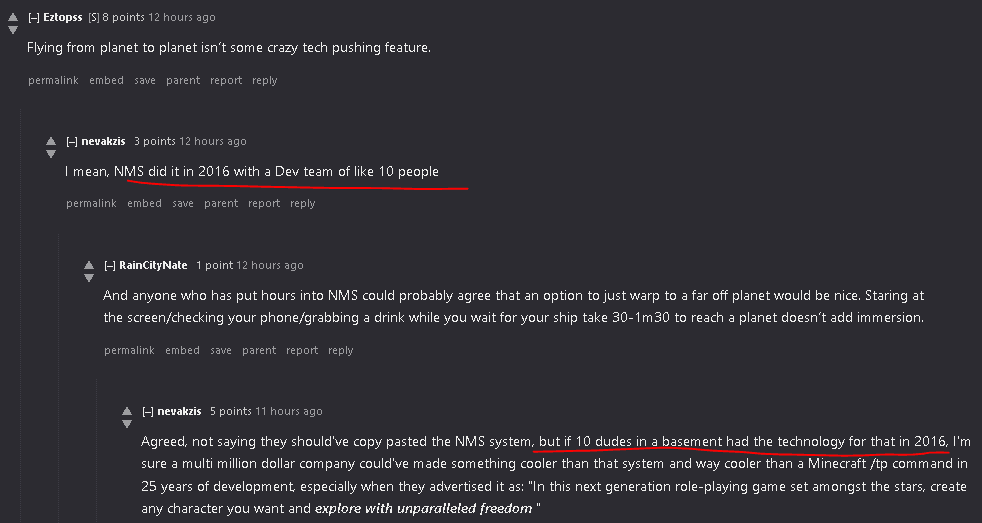
Task: Save RainCityNate's comment
Action: pos(221,351)
